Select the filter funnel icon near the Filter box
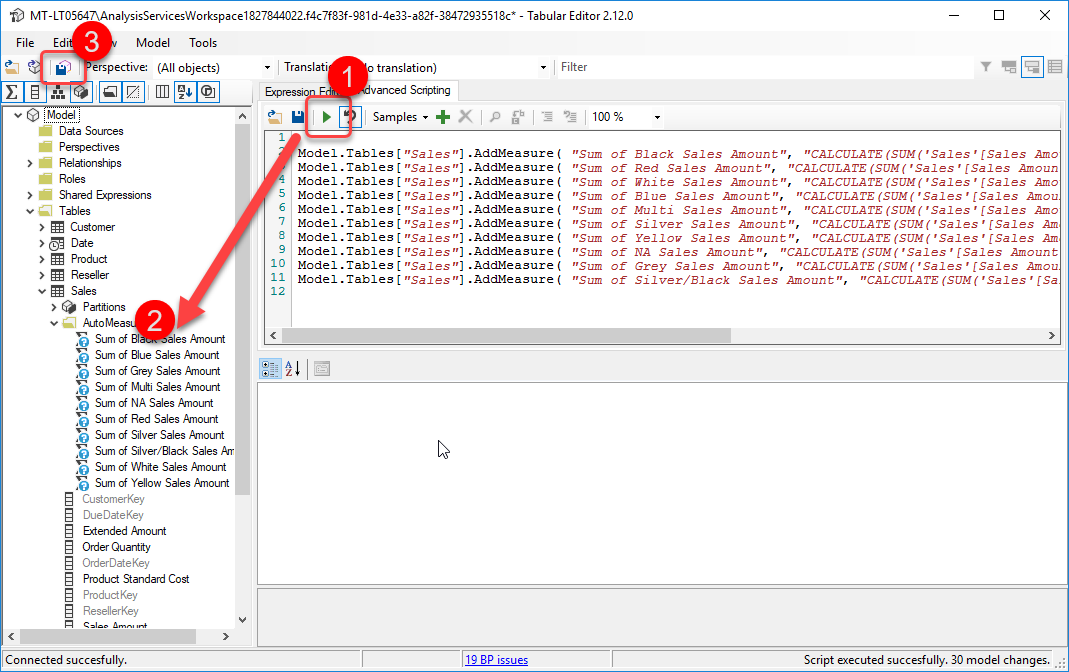 [x=985, y=67]
